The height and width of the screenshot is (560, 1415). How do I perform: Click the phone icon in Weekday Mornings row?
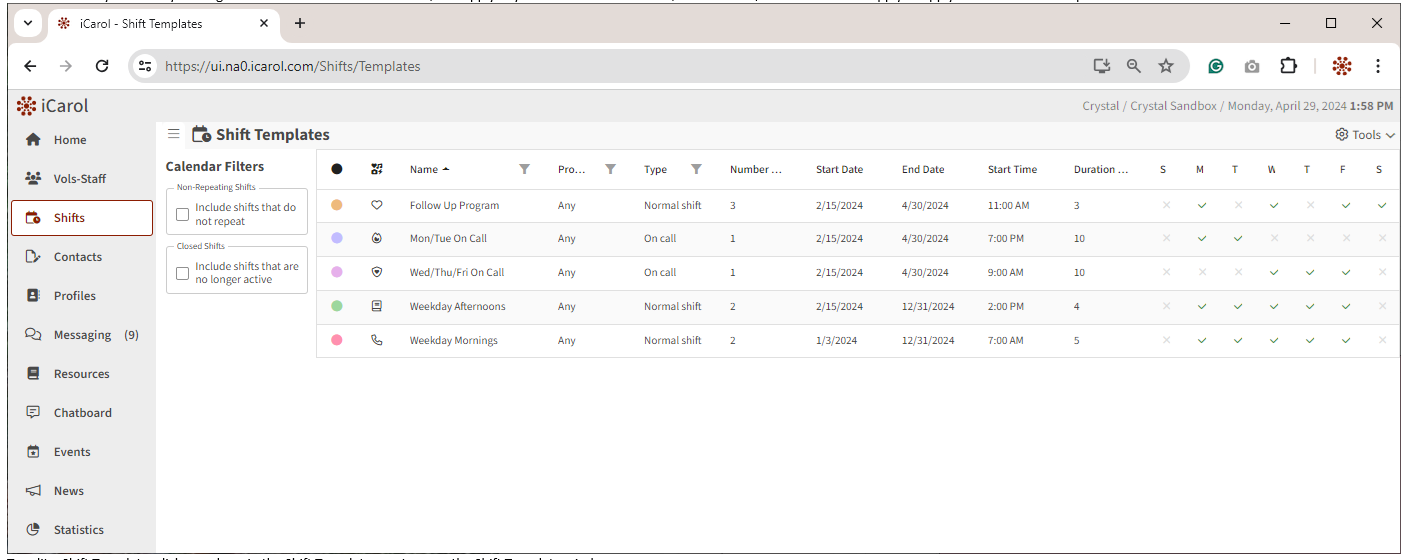377,340
